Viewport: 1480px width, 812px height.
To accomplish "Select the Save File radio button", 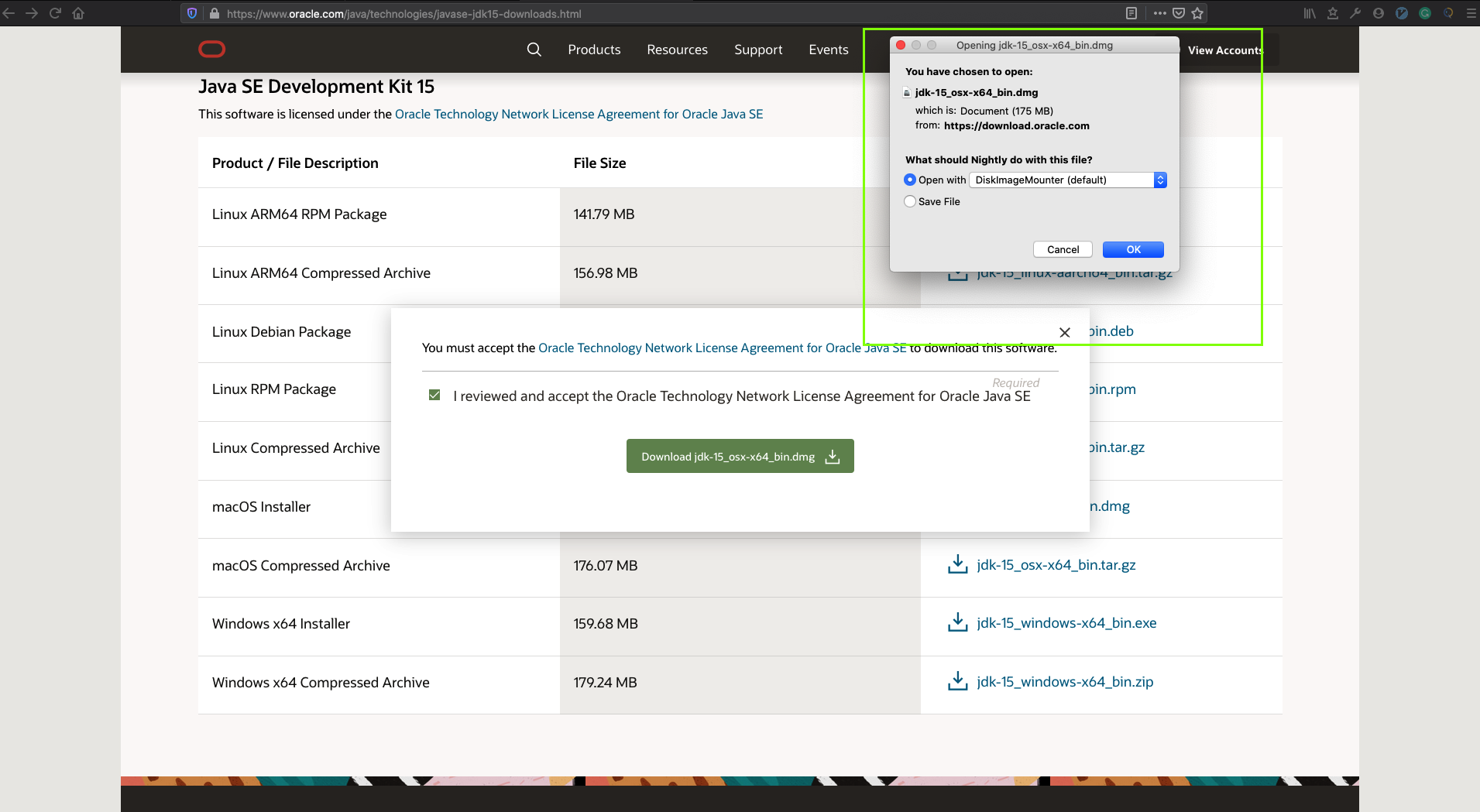I will click(909, 201).
